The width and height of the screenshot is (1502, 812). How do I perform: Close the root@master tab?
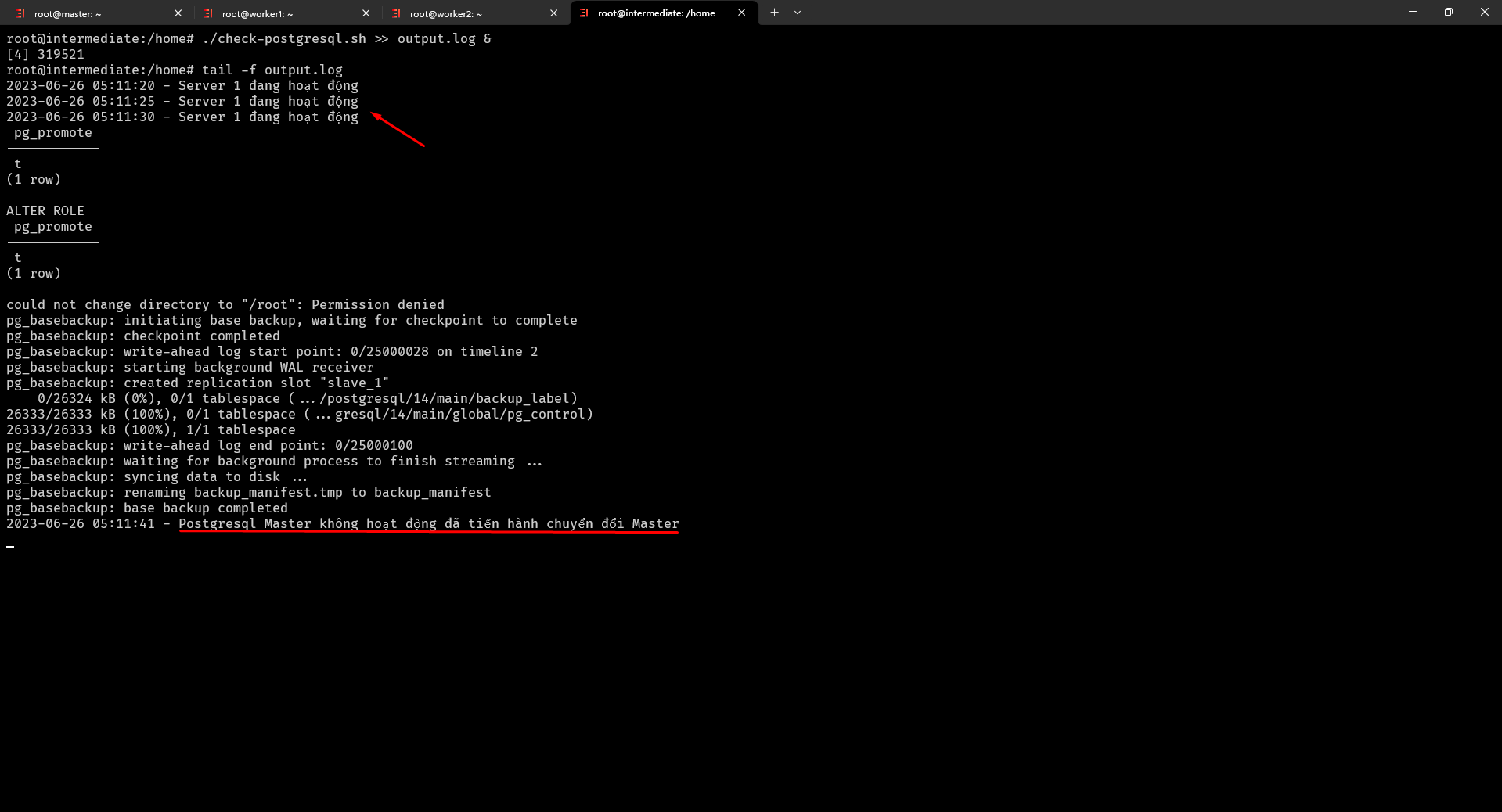click(x=178, y=13)
